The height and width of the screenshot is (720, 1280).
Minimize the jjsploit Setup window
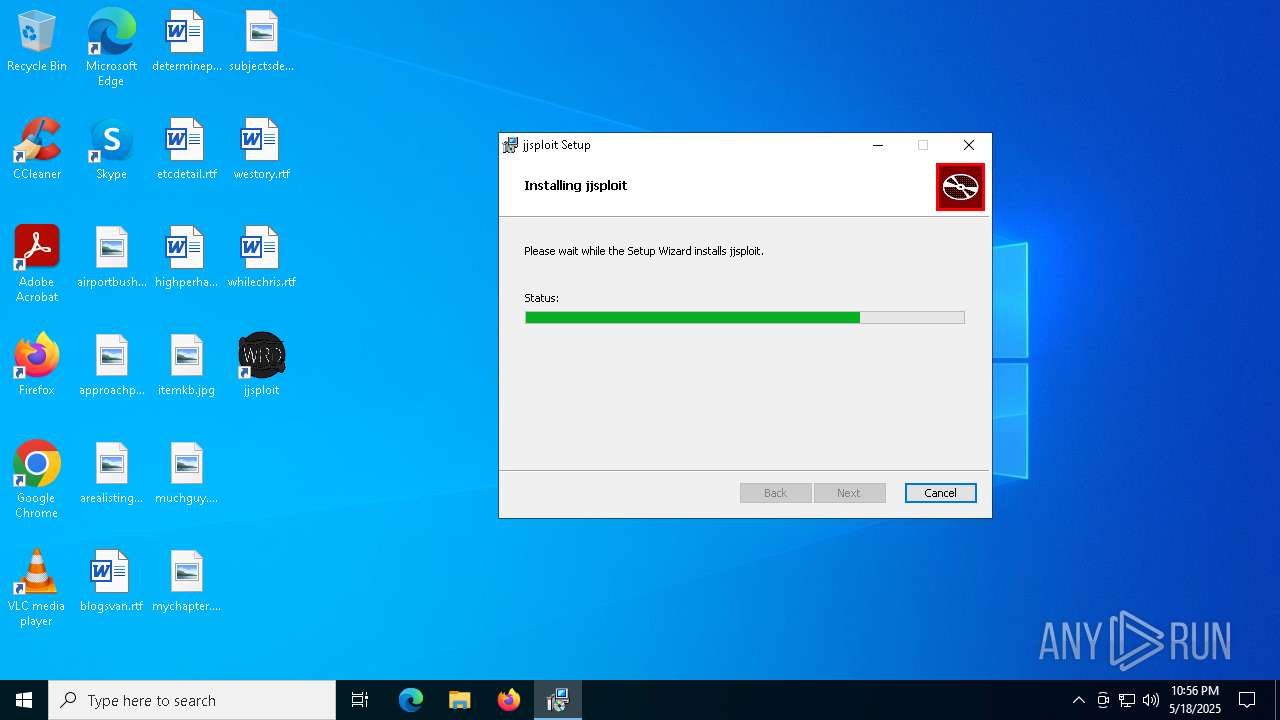point(878,145)
